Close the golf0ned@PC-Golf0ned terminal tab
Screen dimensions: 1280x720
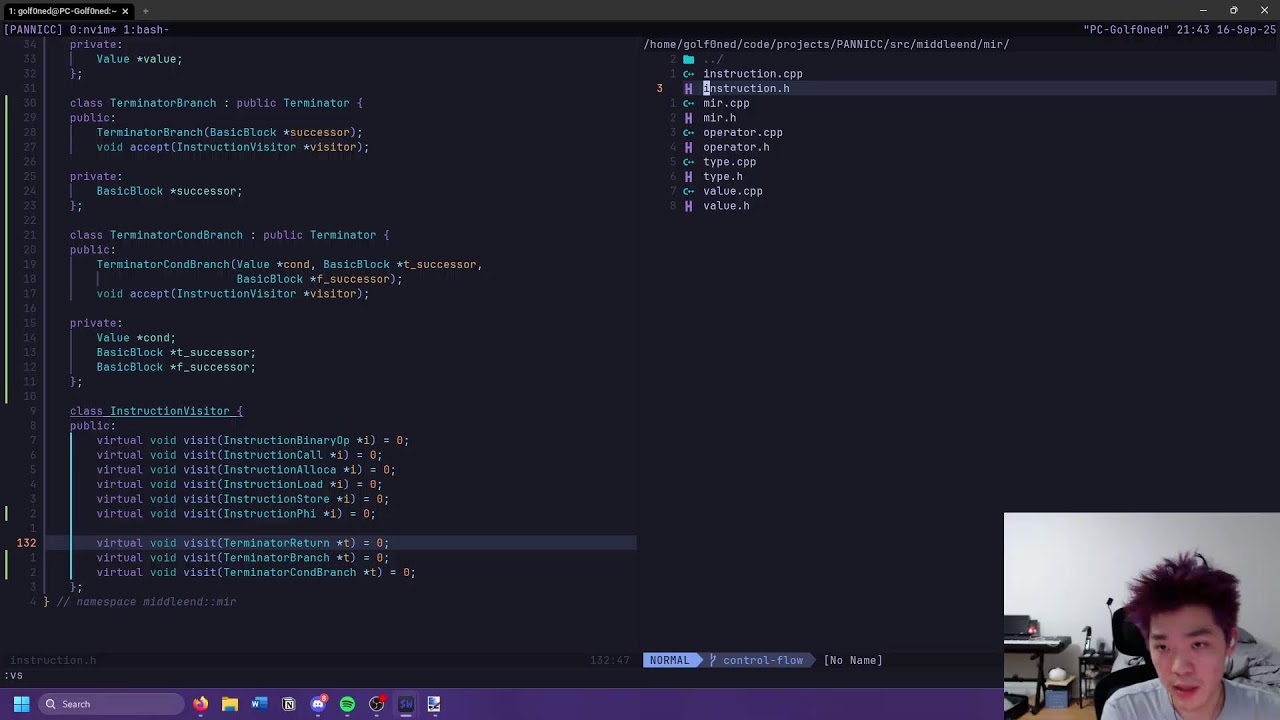coord(125,11)
